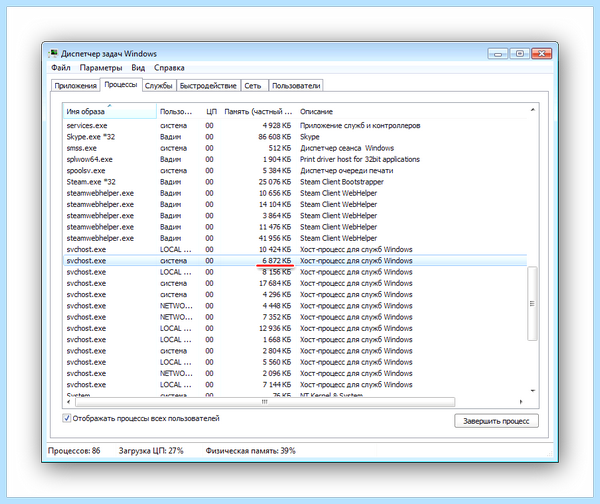Click the horizontal scrollbar left arrow

tap(69, 402)
